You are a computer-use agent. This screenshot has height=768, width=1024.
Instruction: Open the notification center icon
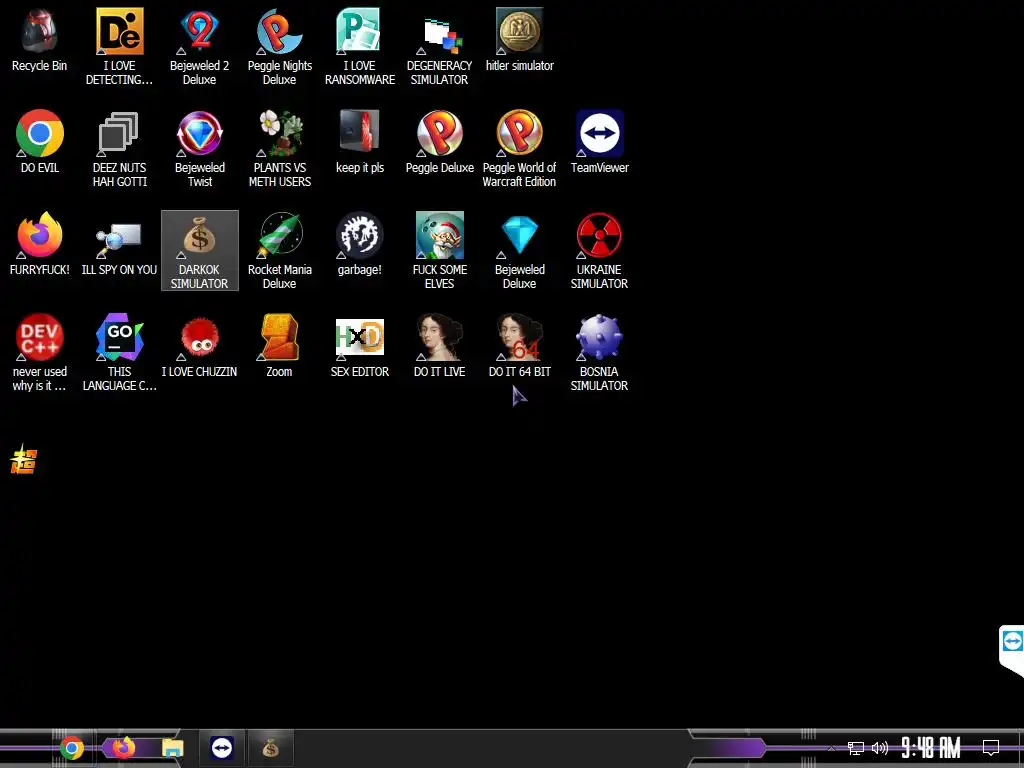click(x=991, y=747)
